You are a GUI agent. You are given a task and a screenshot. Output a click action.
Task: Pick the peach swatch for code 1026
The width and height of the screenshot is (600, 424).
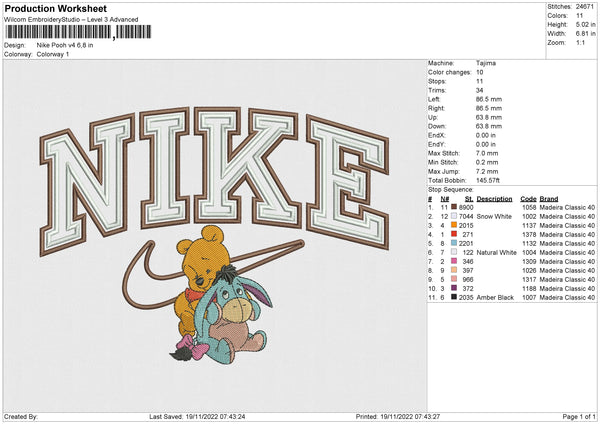(x=454, y=270)
